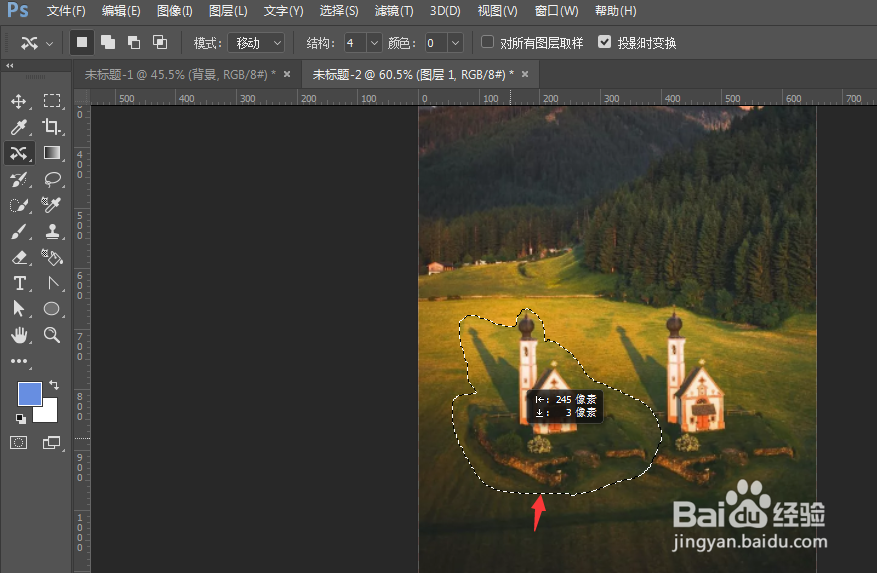
Task: Select the Eyedropper tool
Action: tap(18, 127)
